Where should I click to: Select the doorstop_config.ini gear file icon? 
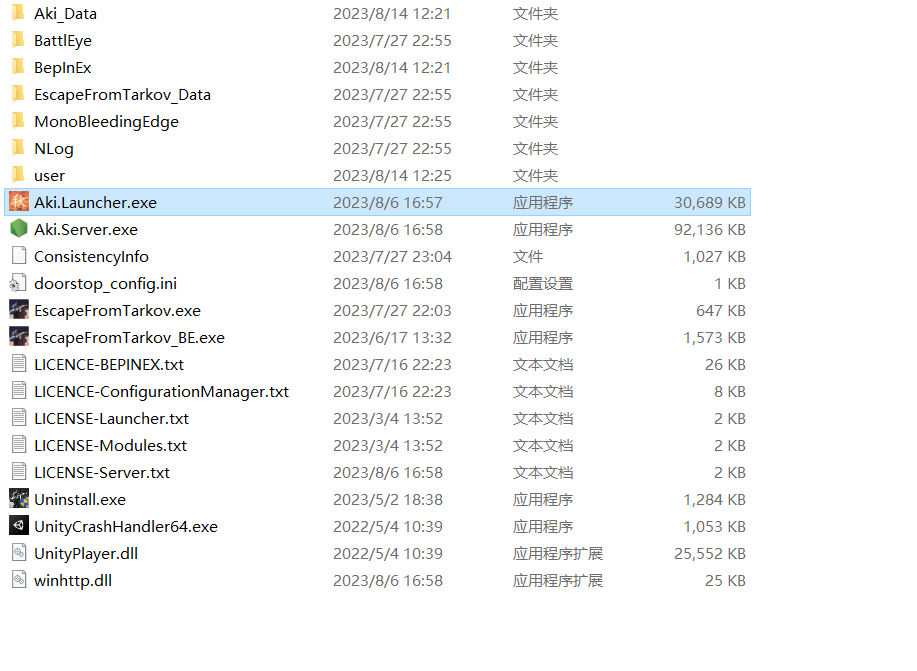click(x=18, y=283)
